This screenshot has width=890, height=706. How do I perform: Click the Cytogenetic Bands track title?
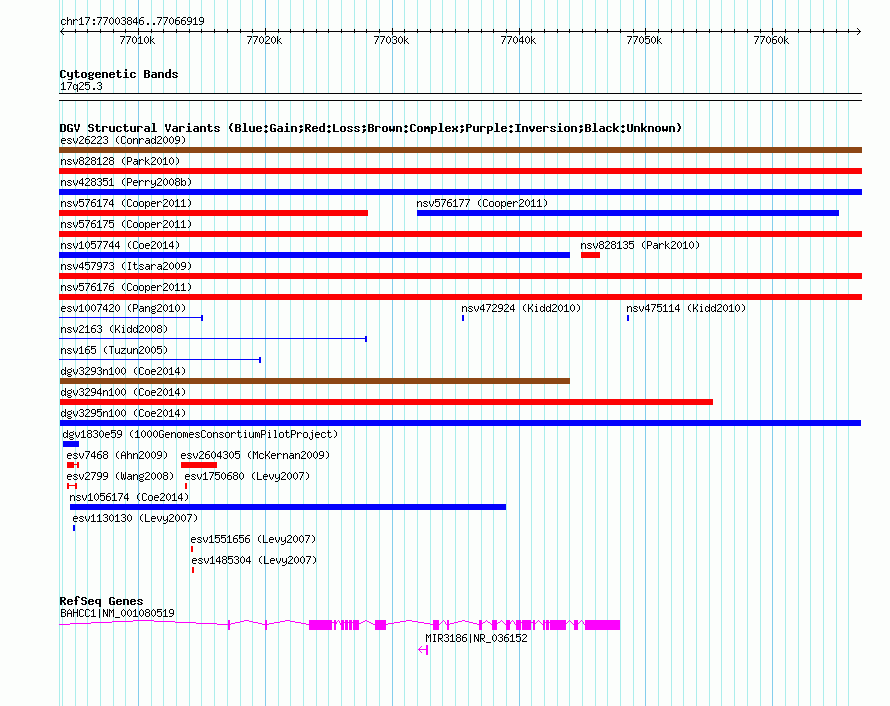(119, 74)
